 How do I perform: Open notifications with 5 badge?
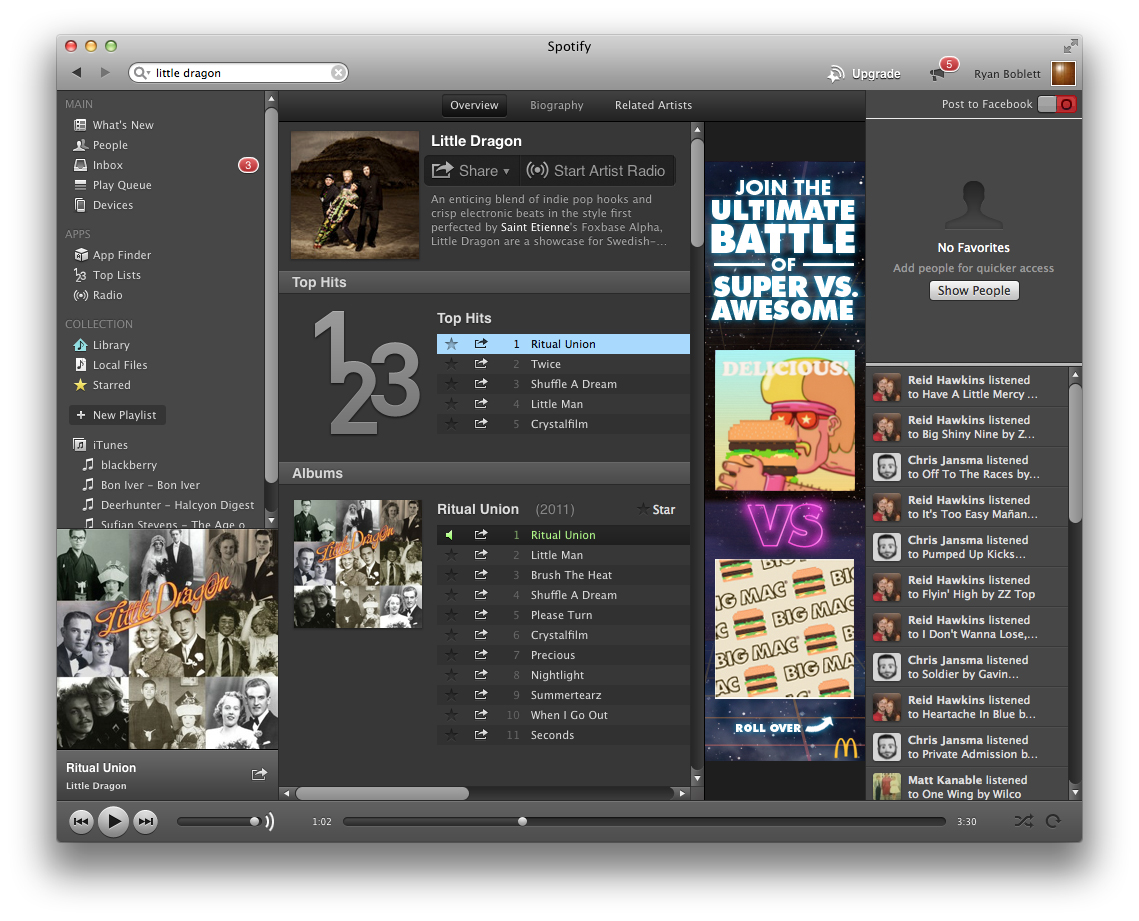(943, 70)
